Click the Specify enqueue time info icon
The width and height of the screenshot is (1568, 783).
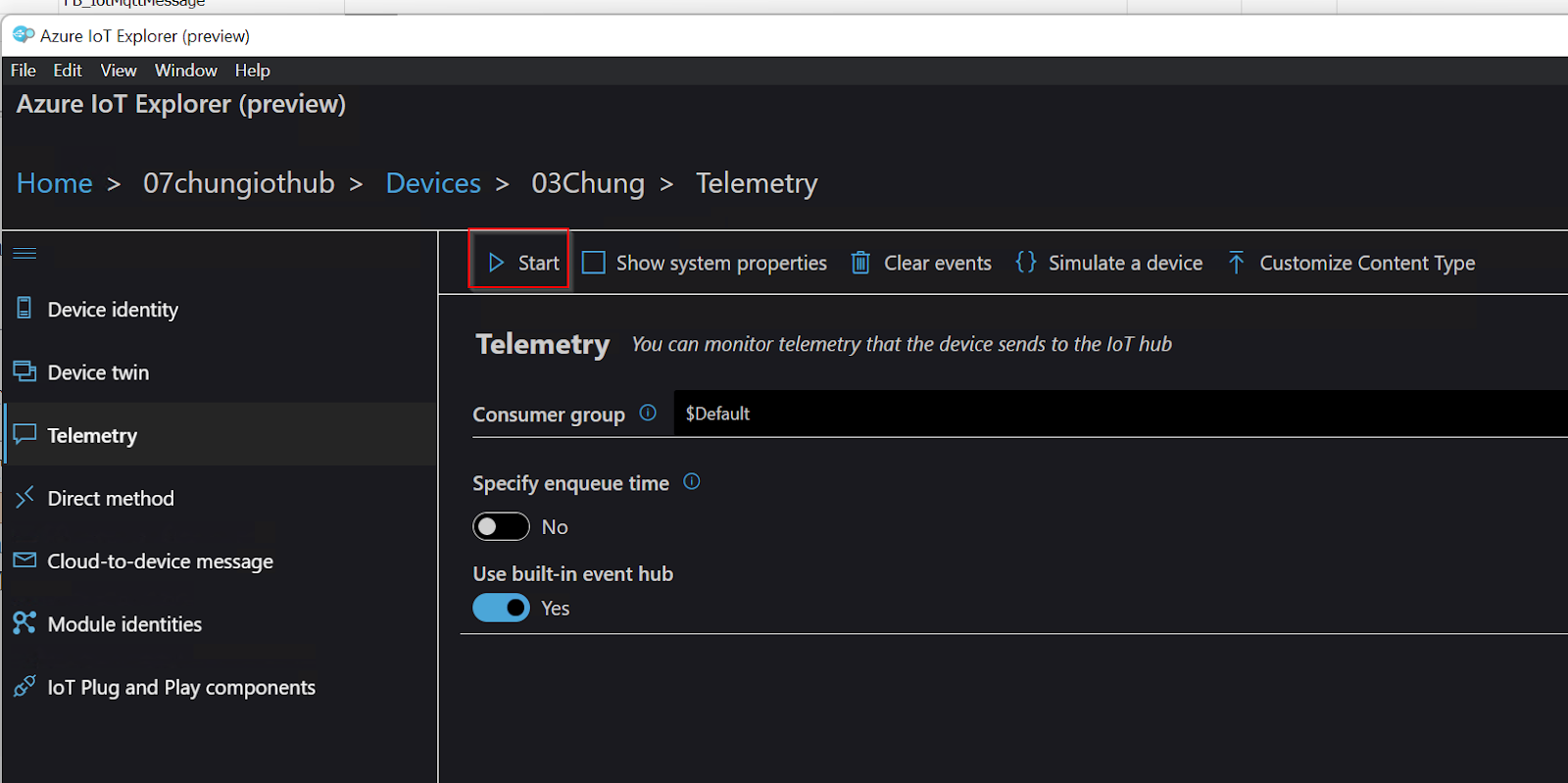(692, 481)
